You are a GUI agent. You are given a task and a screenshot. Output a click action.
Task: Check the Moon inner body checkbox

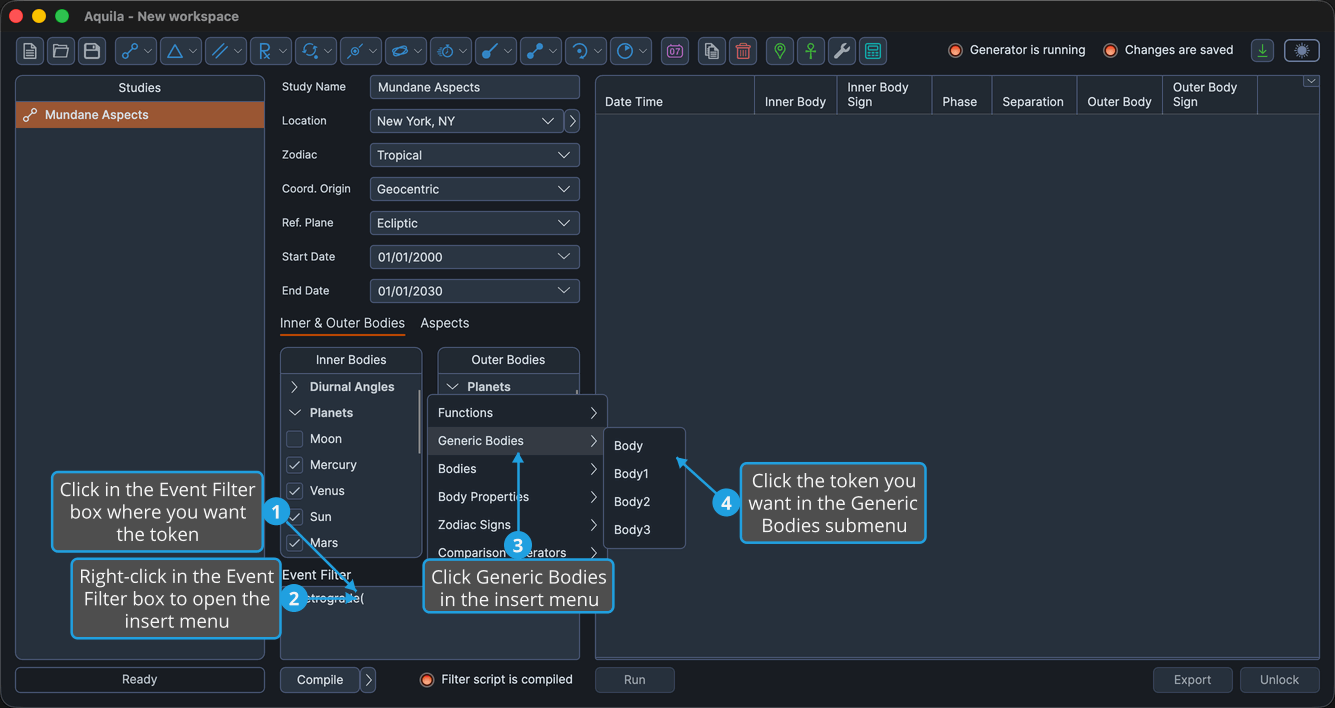coord(295,439)
